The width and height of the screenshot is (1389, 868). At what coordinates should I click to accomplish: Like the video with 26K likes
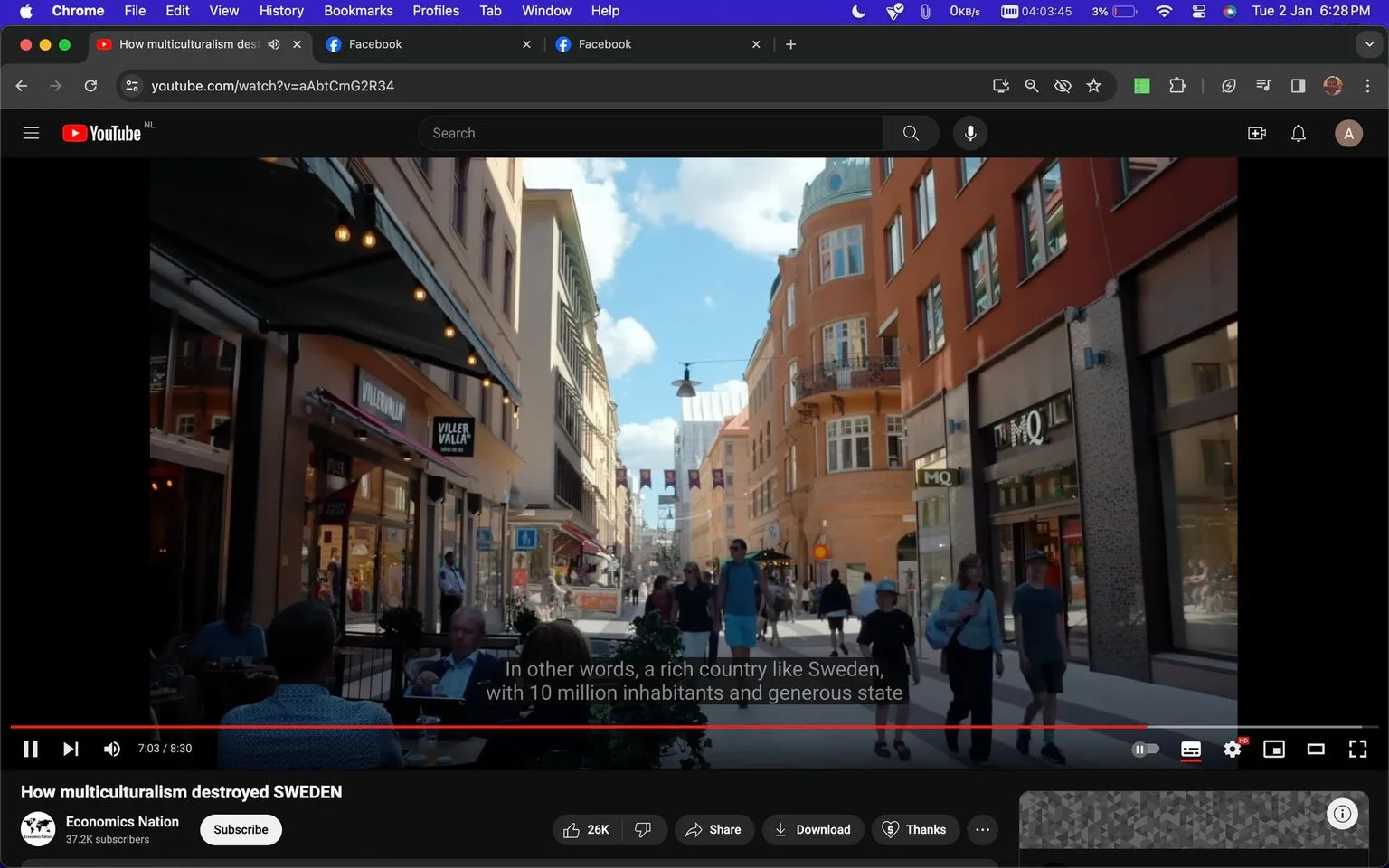coord(586,830)
